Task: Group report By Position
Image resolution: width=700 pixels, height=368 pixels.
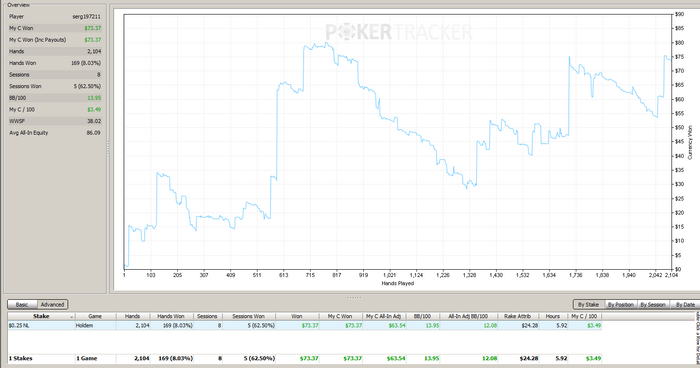Action: [x=621, y=305]
